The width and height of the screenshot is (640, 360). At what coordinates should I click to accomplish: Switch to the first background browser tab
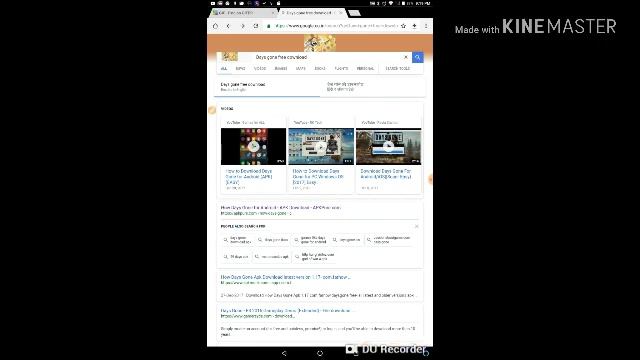(x=243, y=13)
